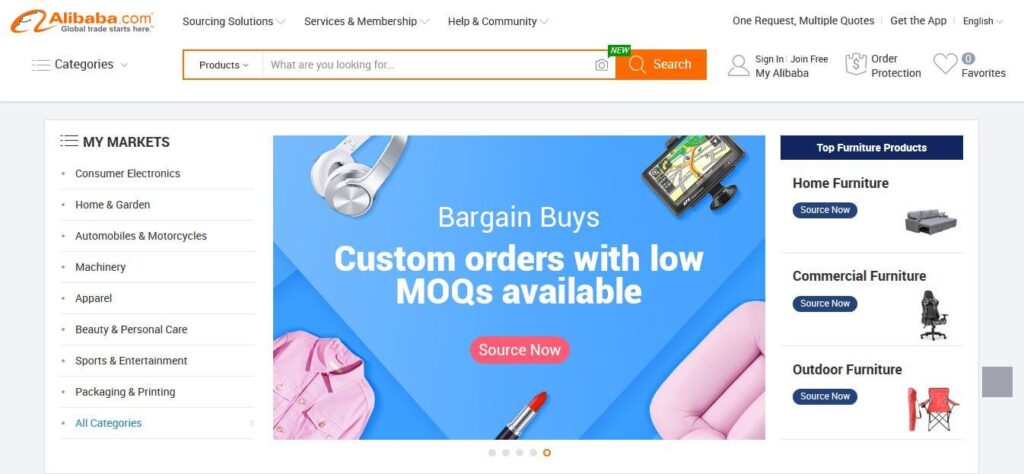Click the magnifier icon on Search button
Viewport: 1024px width, 474px height.
[x=637, y=65]
